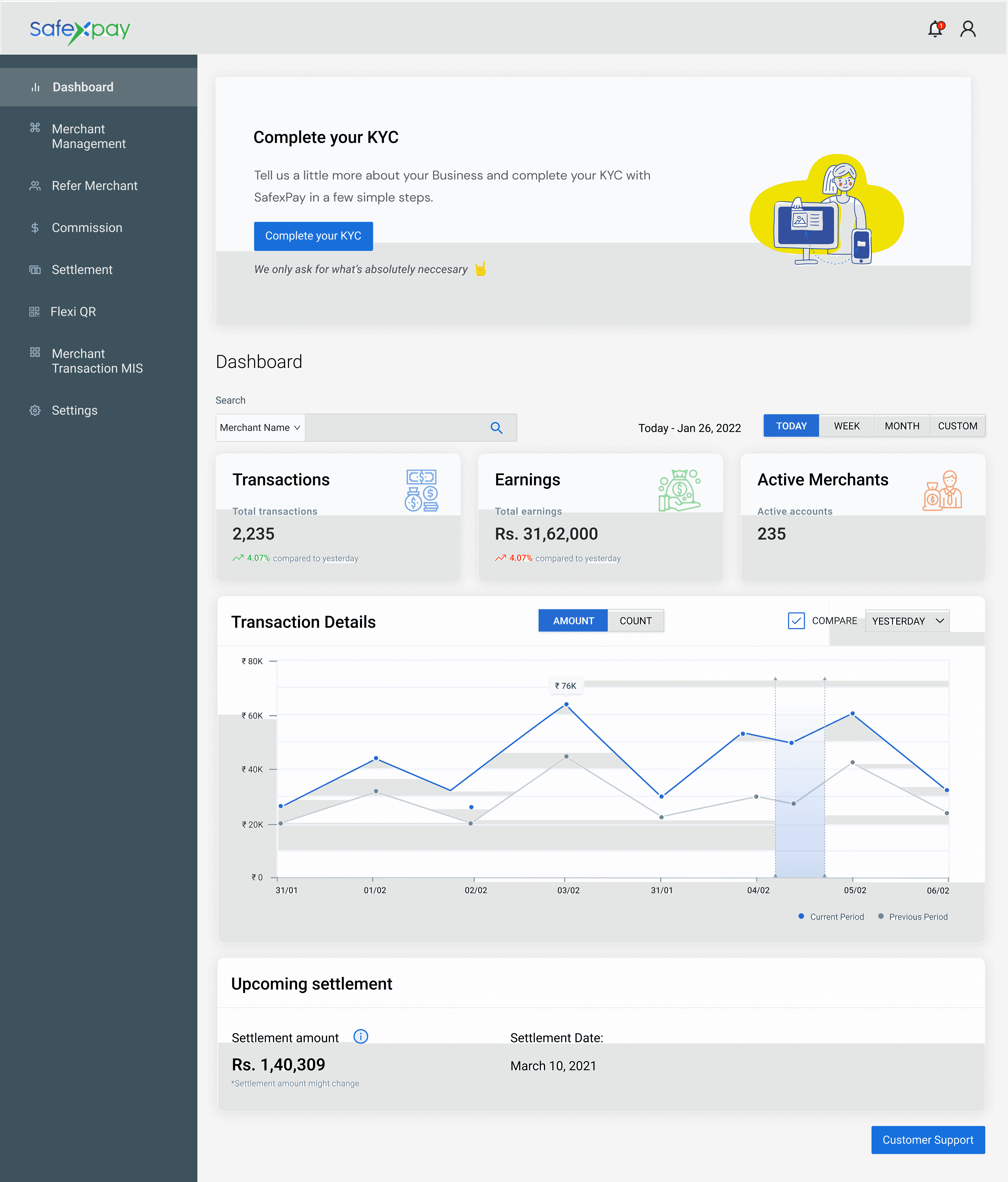Click the ₹ 60K y-axis label
The image size is (1008, 1182).
(x=252, y=716)
